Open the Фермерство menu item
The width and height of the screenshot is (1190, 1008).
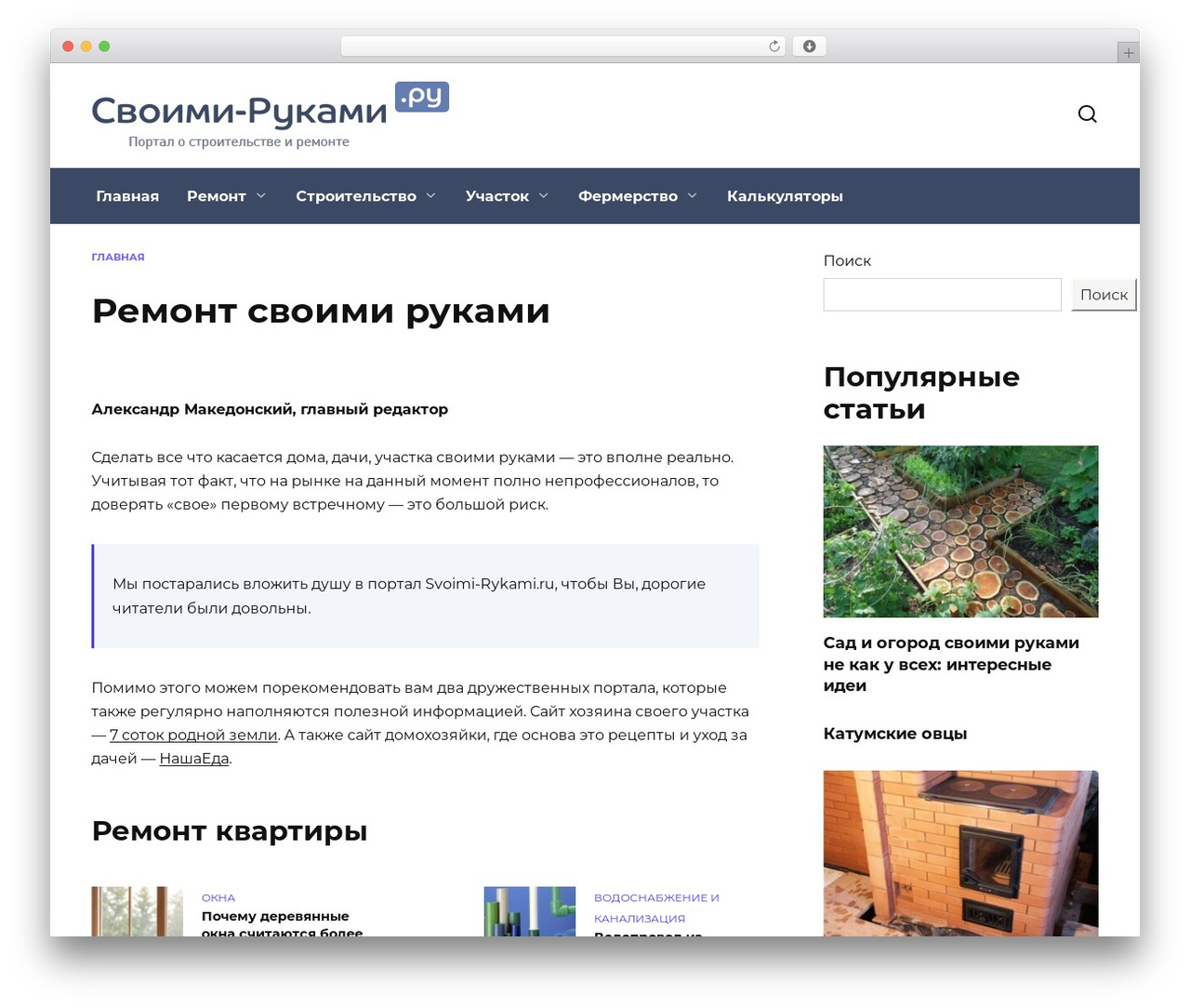coord(628,196)
